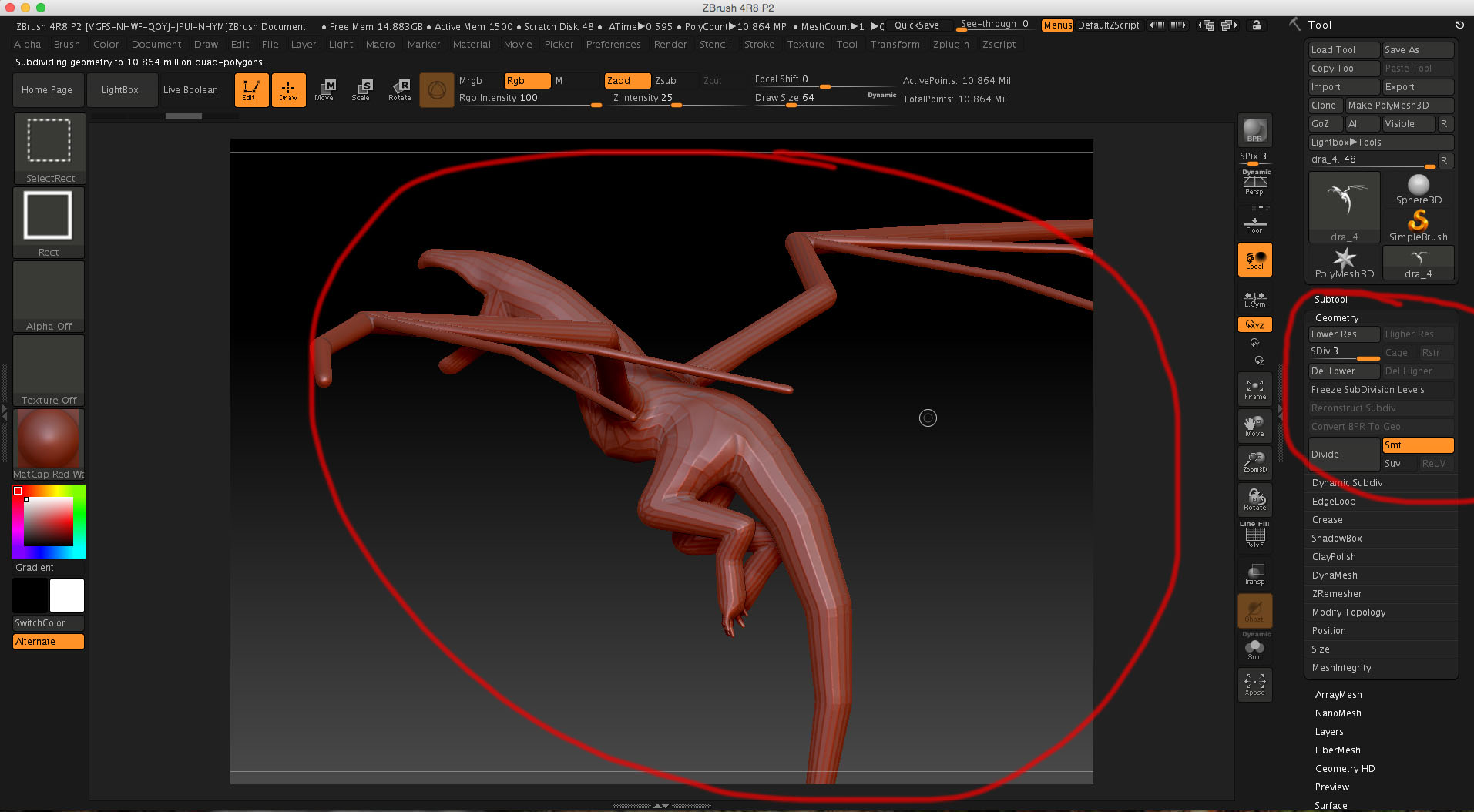This screenshot has width=1474, height=812.
Task: Click the Load Tool button
Action: click(1344, 50)
